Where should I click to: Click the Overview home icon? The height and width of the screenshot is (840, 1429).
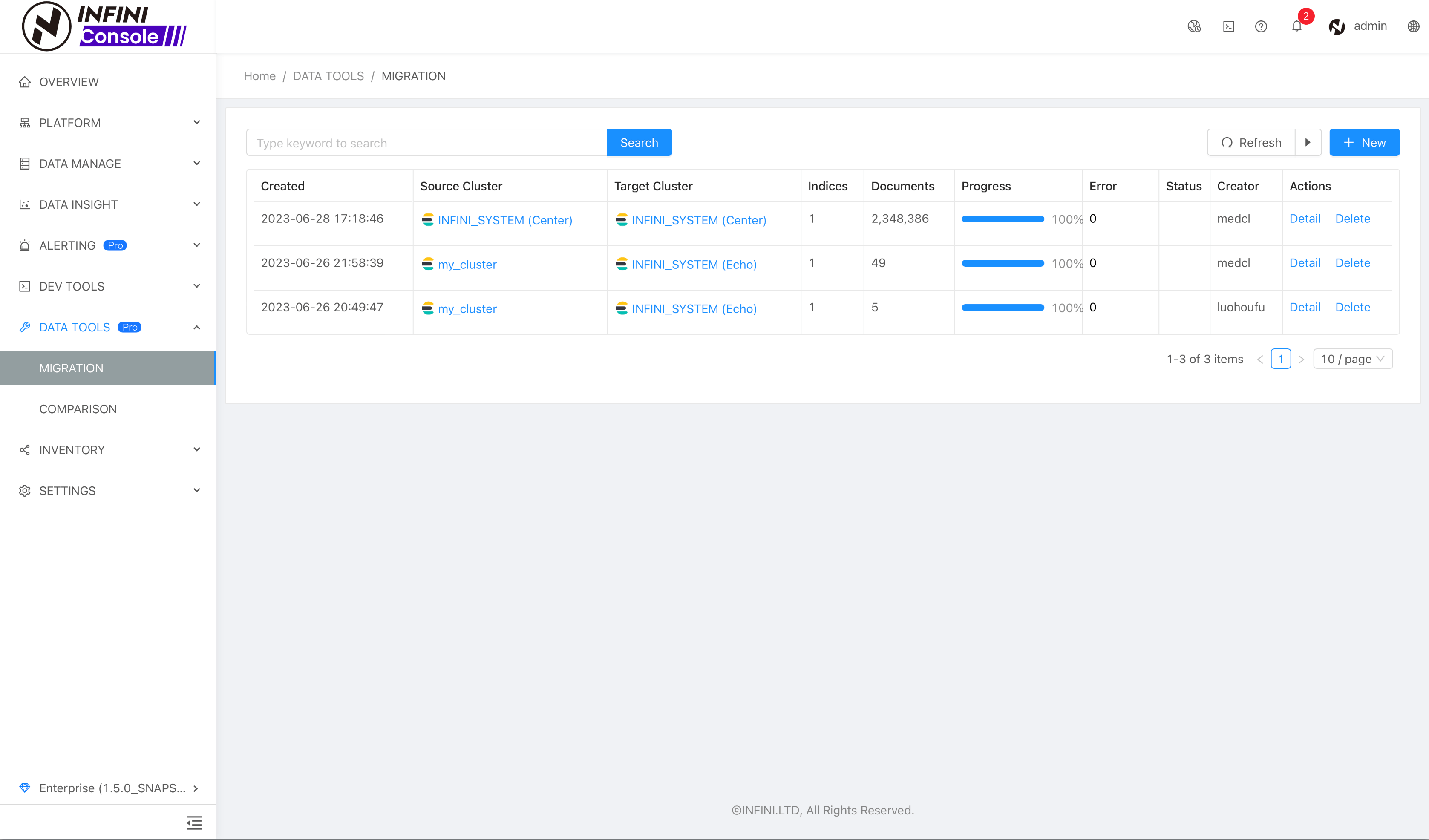tap(24, 82)
